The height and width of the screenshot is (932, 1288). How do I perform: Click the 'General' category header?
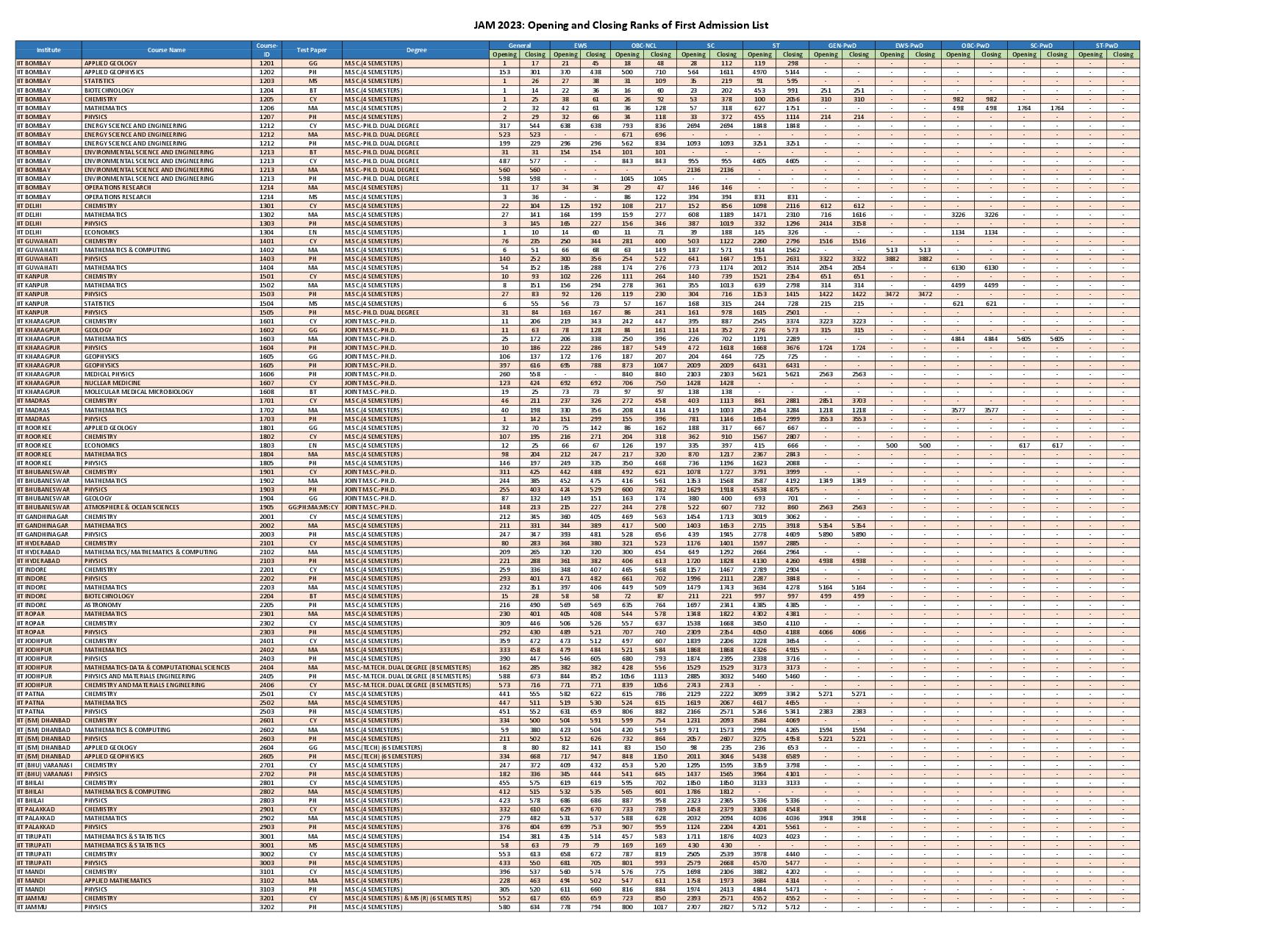[x=520, y=46]
